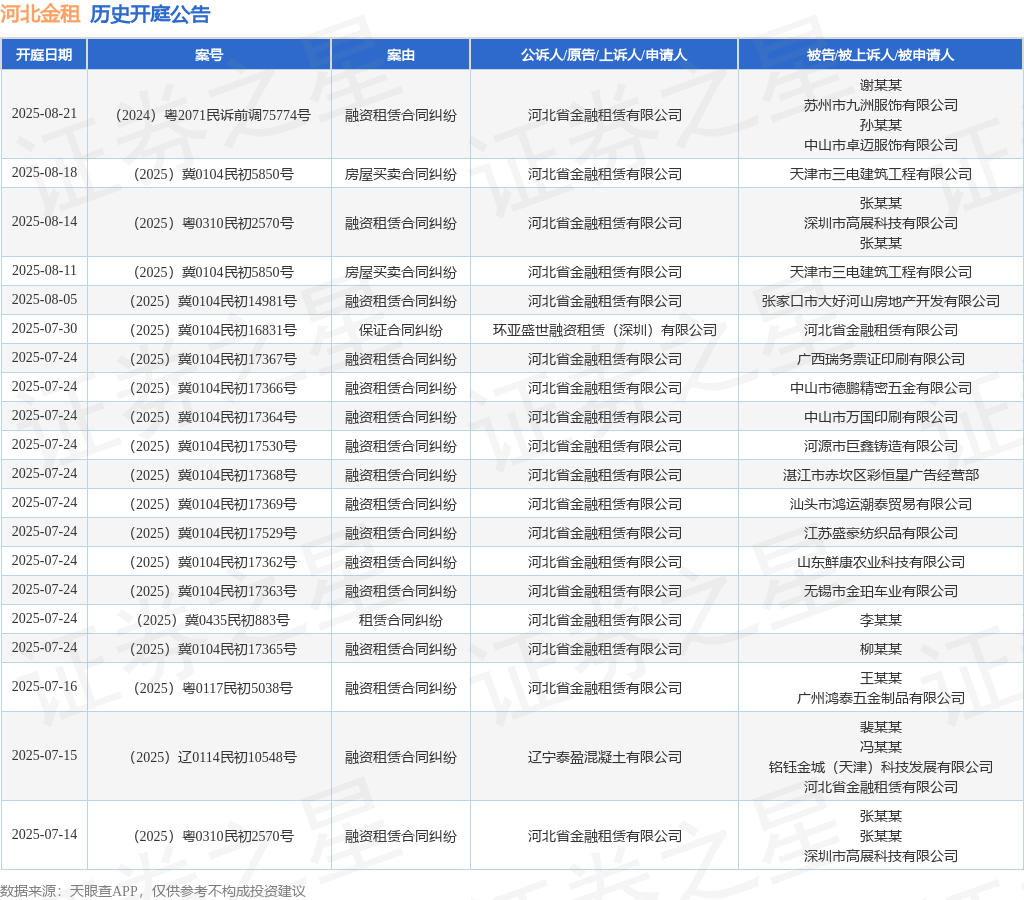Image resolution: width=1024 pixels, height=900 pixels.
Task: Click the date 2025-07-16
Action: point(44,686)
